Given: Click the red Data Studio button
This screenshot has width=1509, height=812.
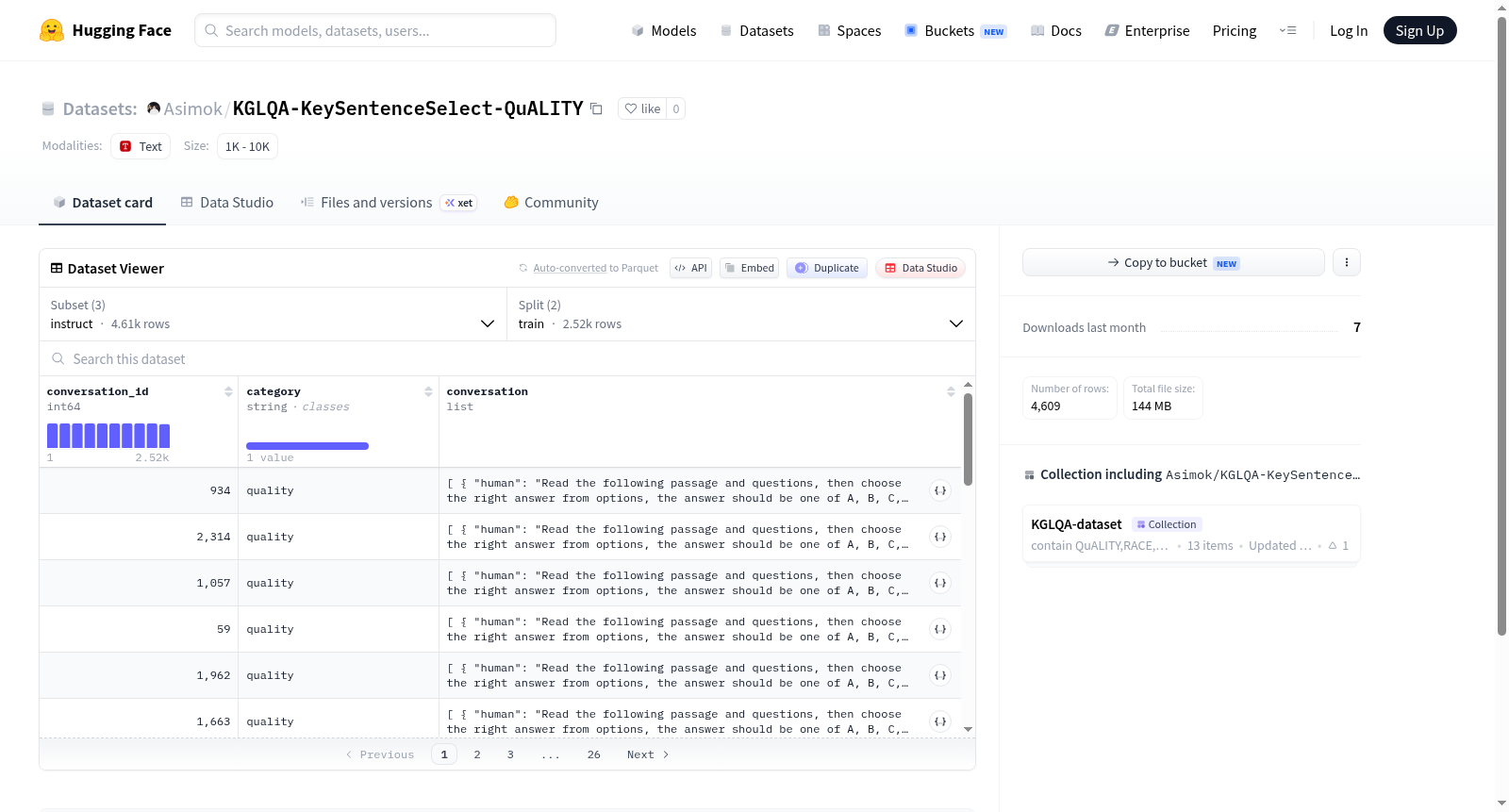Looking at the screenshot, I should [920, 268].
